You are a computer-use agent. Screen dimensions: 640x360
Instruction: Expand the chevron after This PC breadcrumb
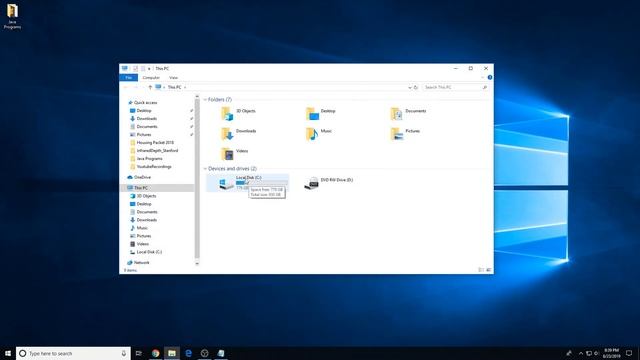tap(185, 87)
